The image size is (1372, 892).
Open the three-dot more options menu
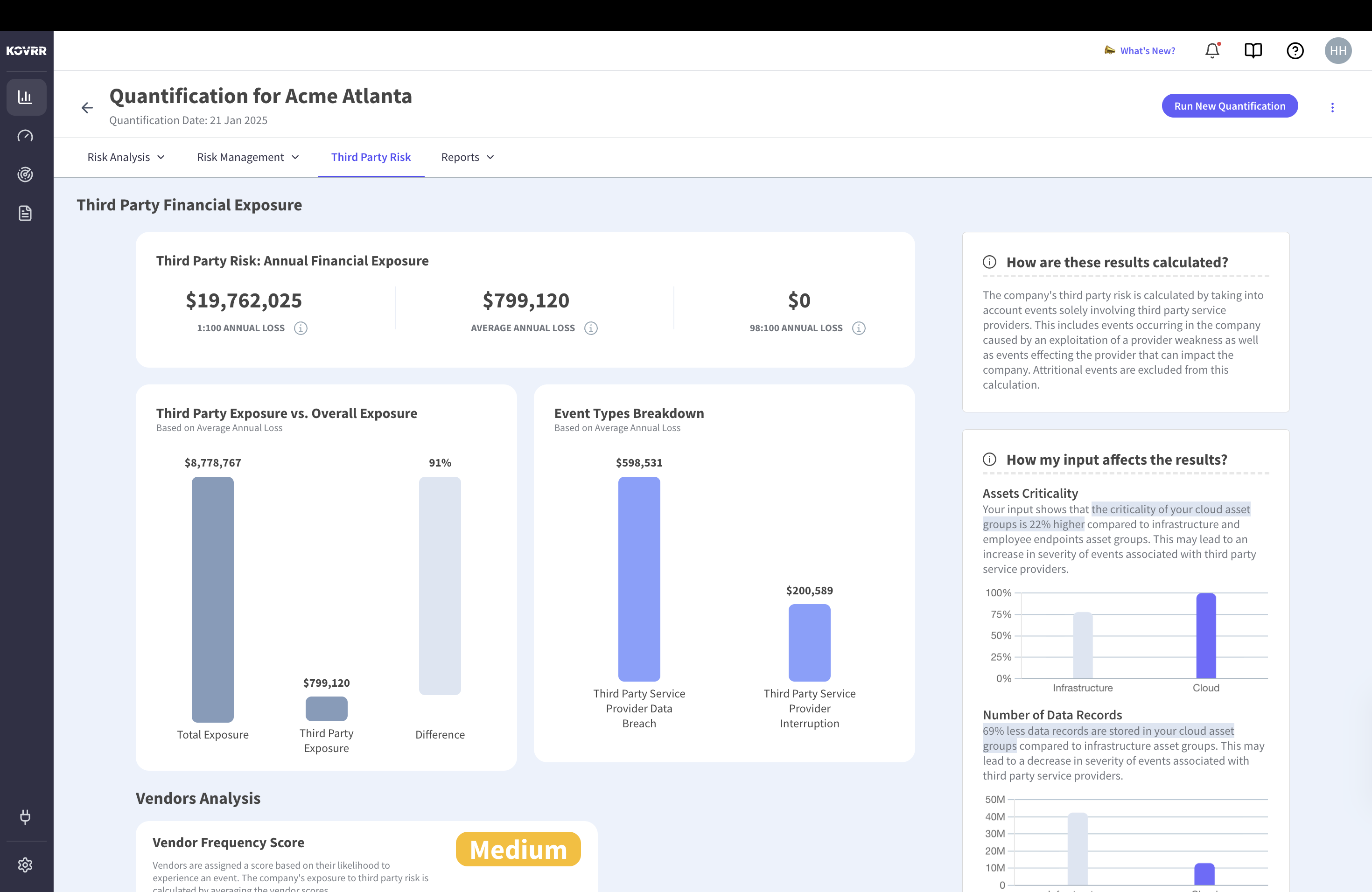tap(1332, 107)
